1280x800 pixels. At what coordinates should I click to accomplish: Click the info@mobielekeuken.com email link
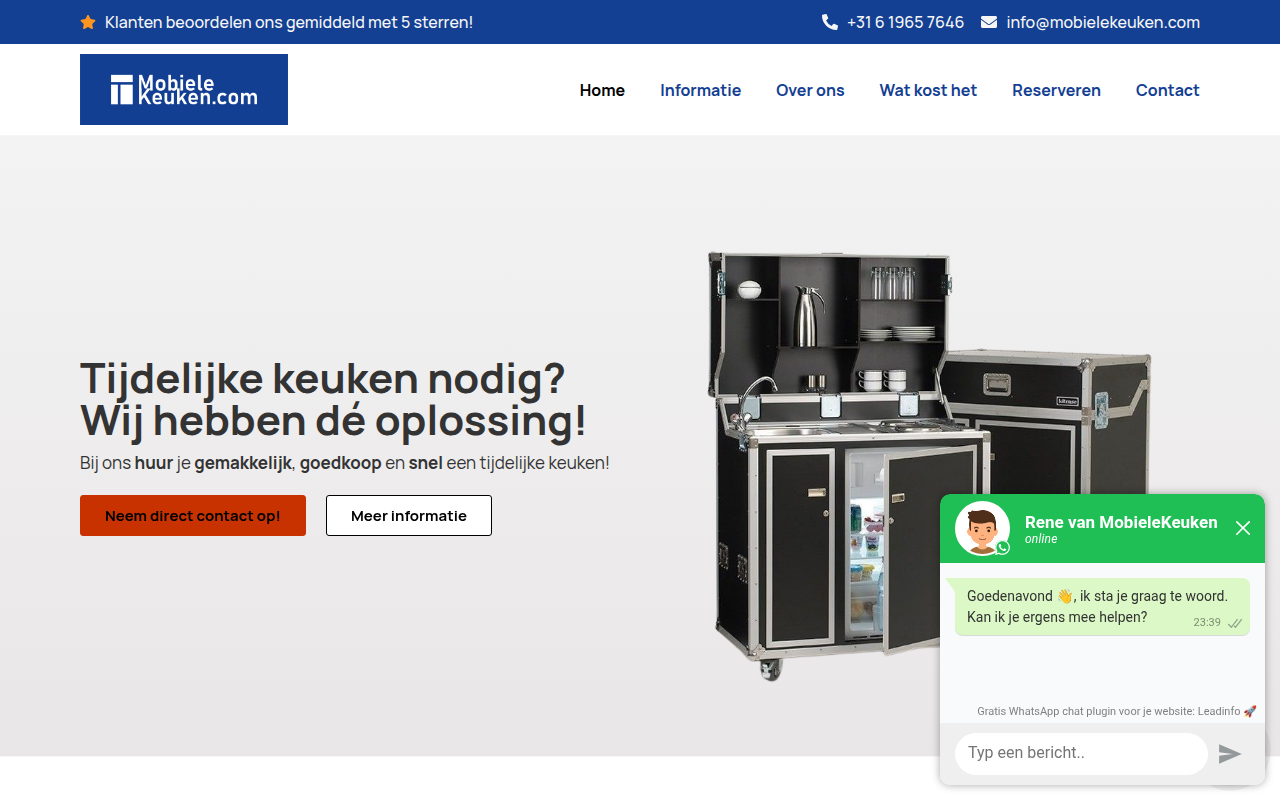(x=1103, y=22)
